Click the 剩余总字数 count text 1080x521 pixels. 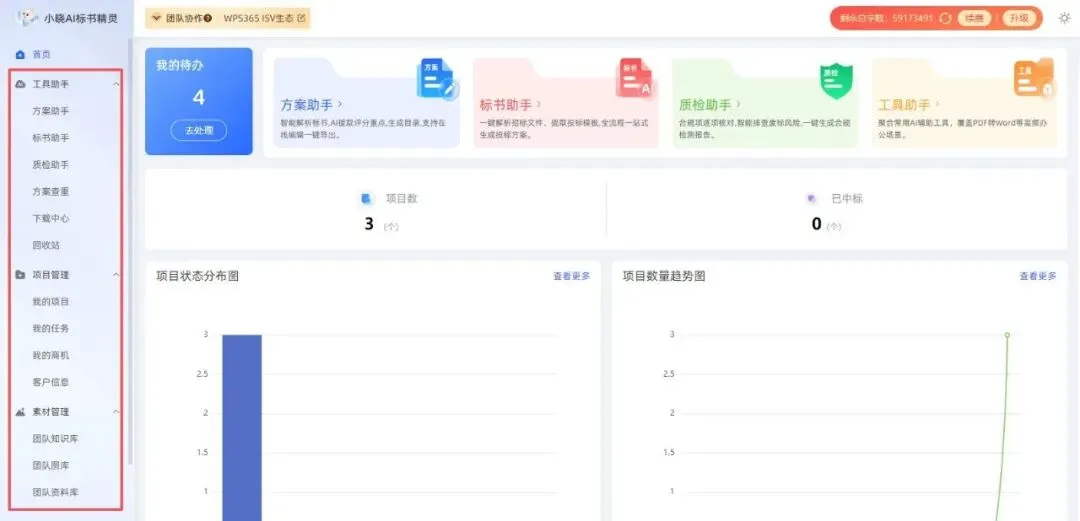coord(886,18)
